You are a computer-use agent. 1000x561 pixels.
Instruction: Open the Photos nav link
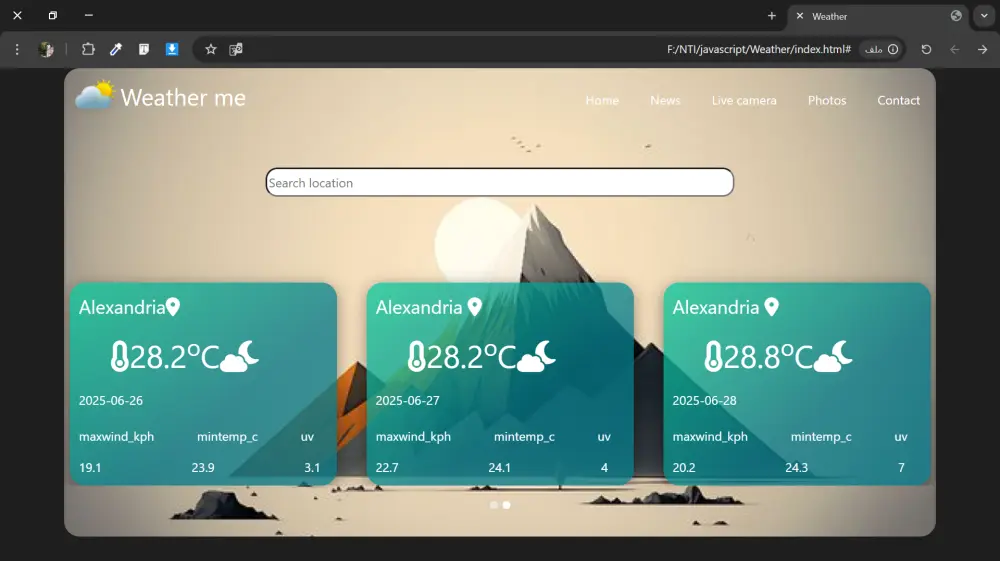[827, 100]
